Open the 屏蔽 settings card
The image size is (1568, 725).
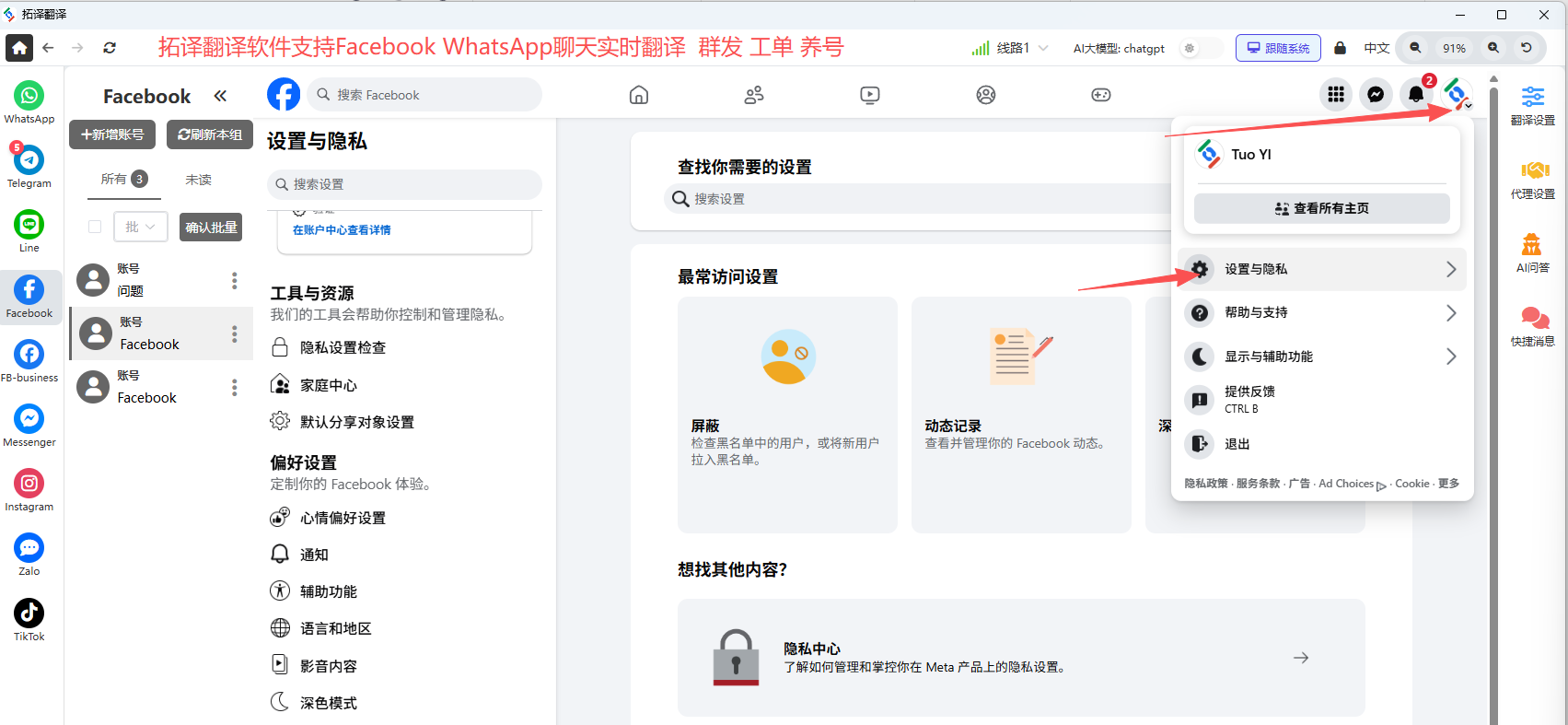pos(787,415)
